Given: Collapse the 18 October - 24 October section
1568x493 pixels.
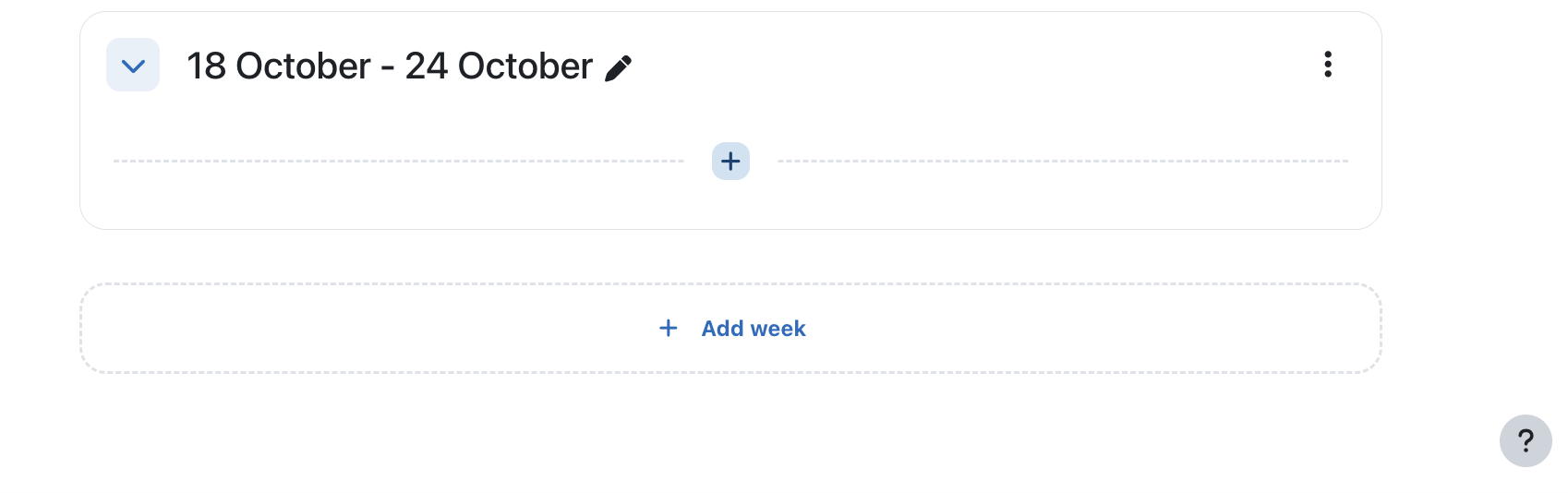Looking at the screenshot, I should [x=133, y=66].
